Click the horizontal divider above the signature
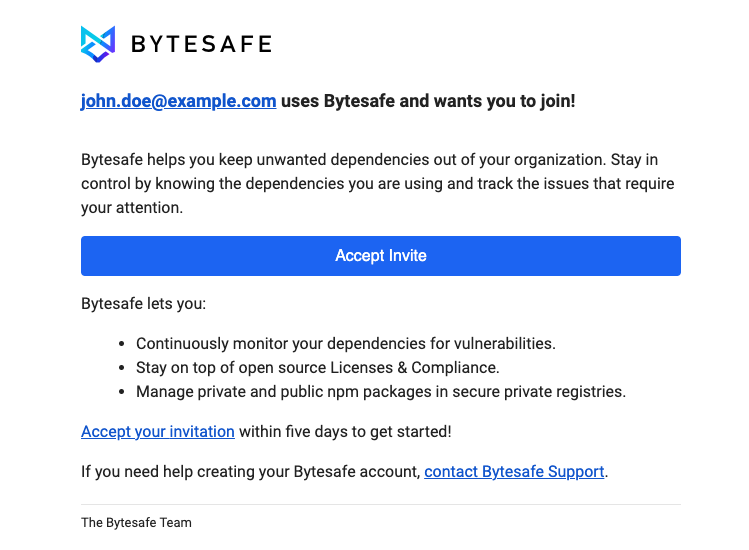The height and width of the screenshot is (550, 749). 381,504
